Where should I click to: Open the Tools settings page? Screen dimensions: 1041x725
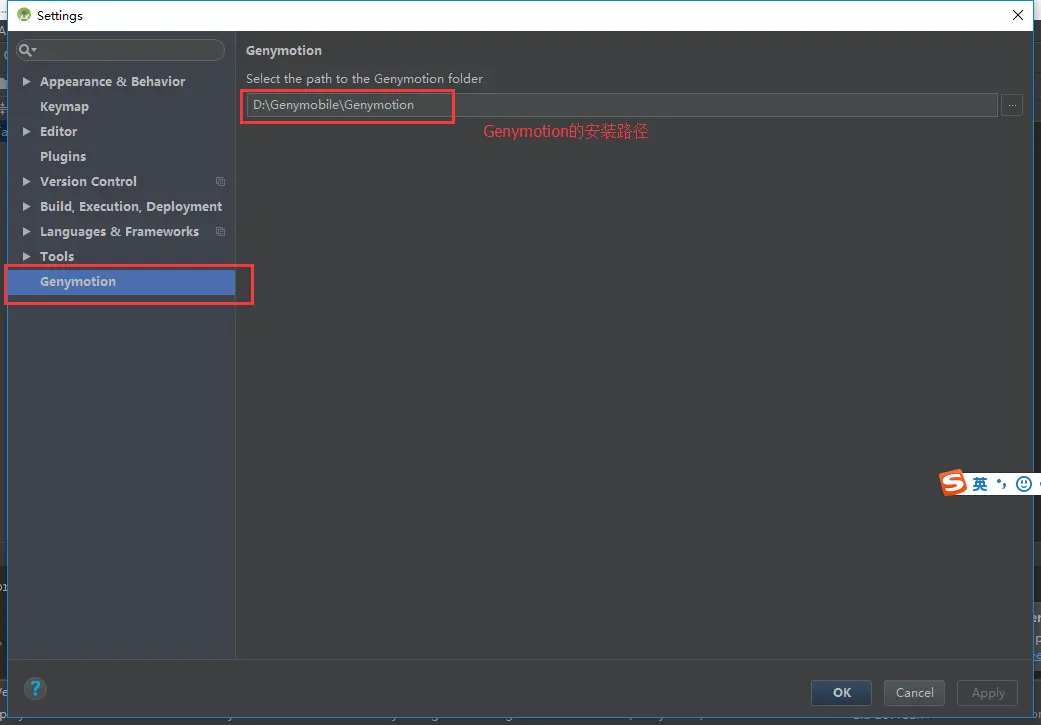pos(57,256)
